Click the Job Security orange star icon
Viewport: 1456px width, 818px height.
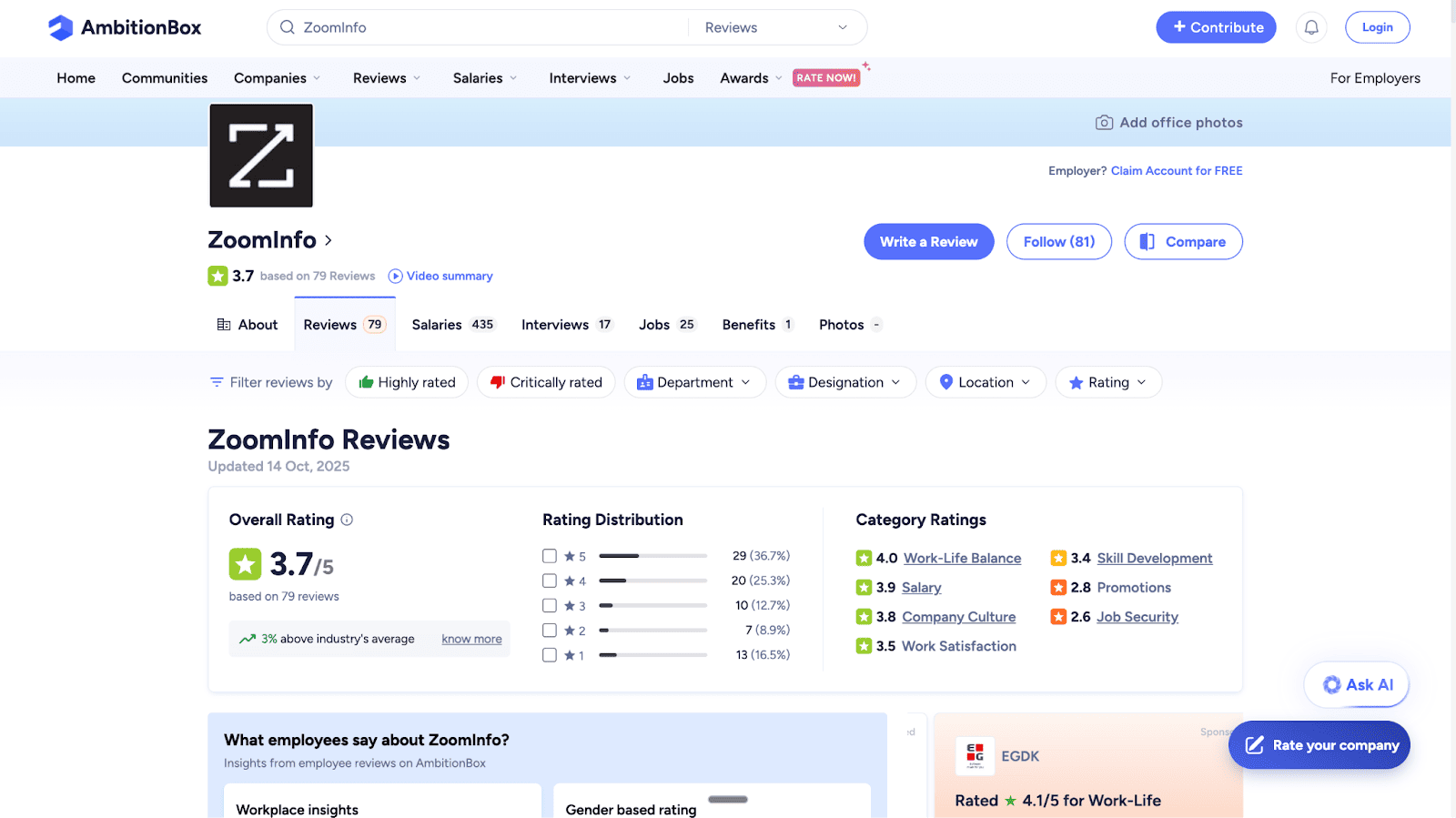[x=1058, y=617]
